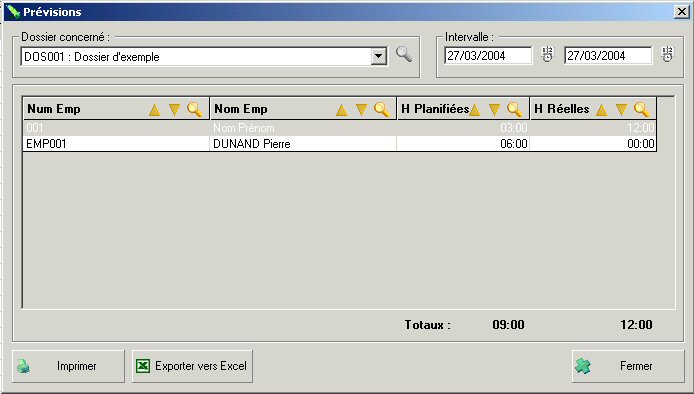Screen dimensions: 694x394
Task: Focus the interval start date field
Action: click(x=488, y=56)
